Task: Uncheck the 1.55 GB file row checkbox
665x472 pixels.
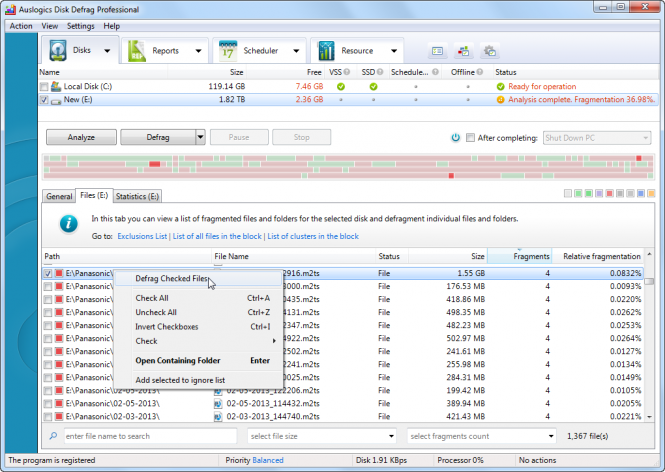Action: 48,274
